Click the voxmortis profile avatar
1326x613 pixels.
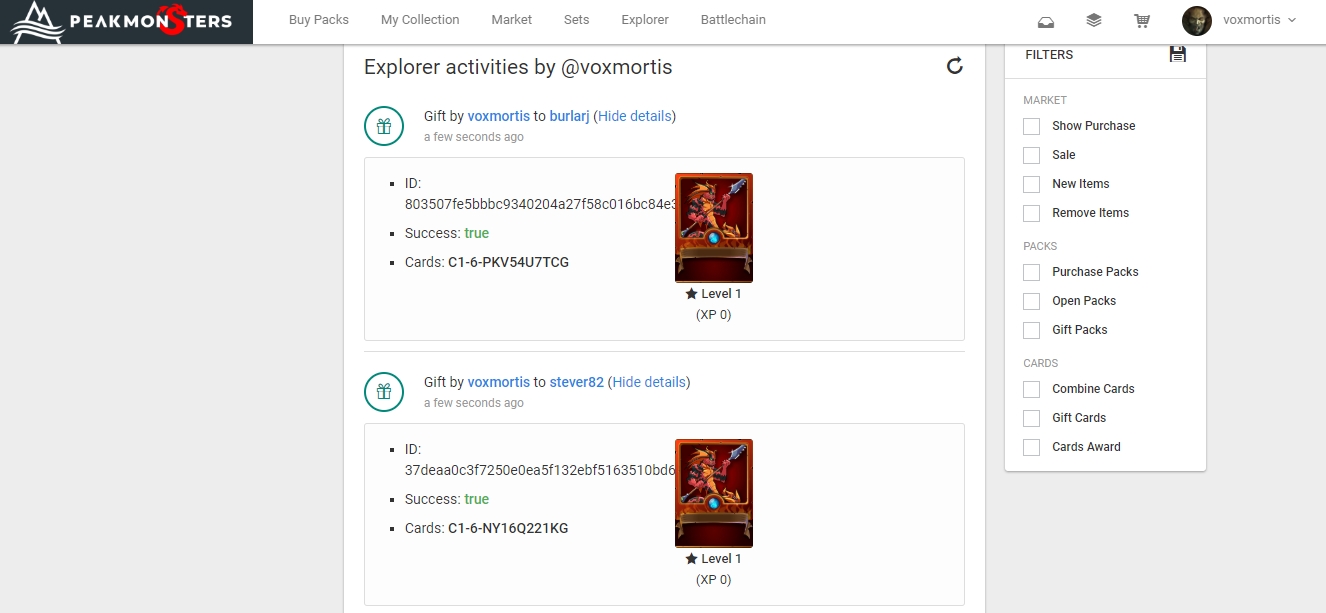click(x=1197, y=20)
